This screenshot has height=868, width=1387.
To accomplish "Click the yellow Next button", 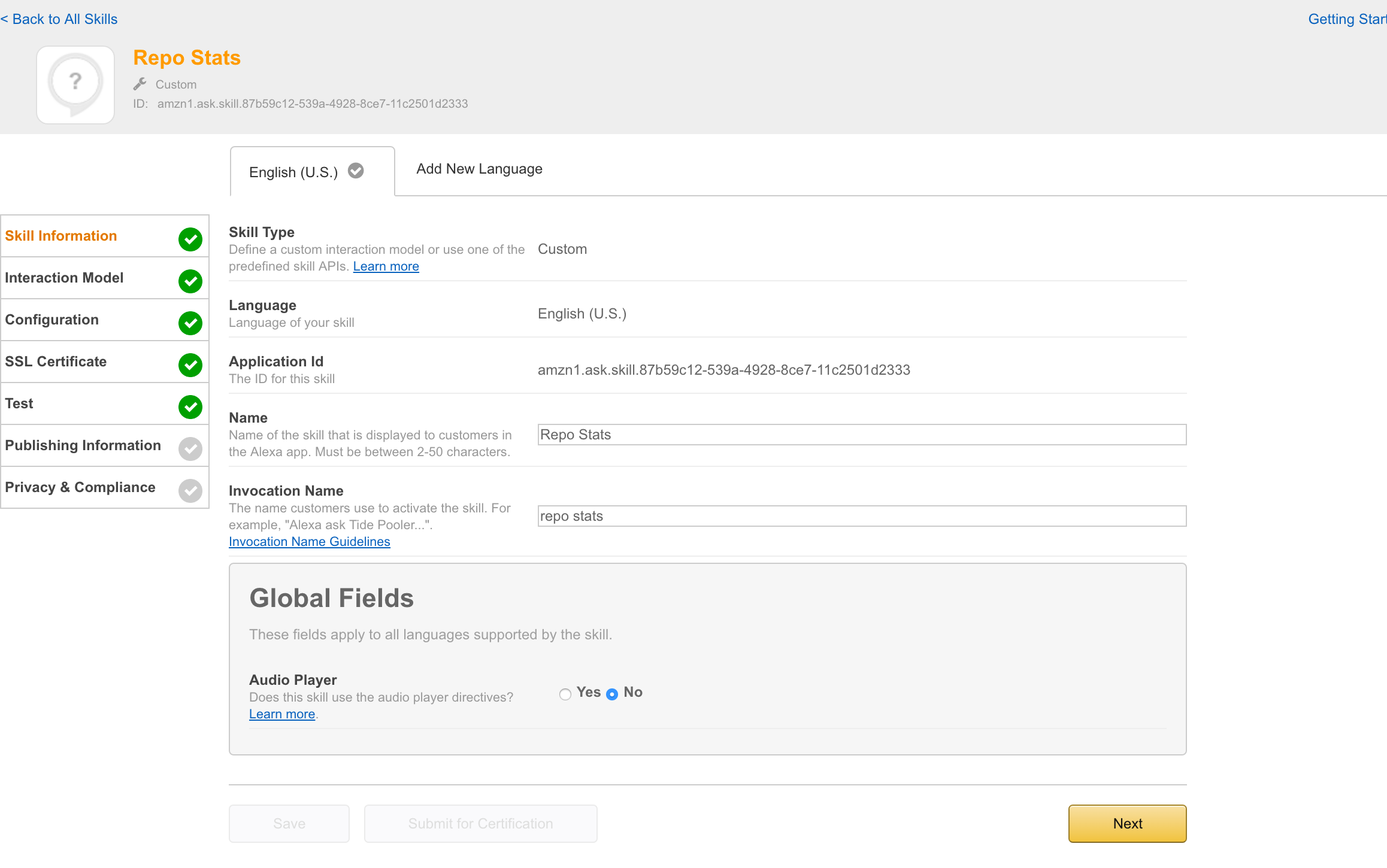I will click(1127, 823).
